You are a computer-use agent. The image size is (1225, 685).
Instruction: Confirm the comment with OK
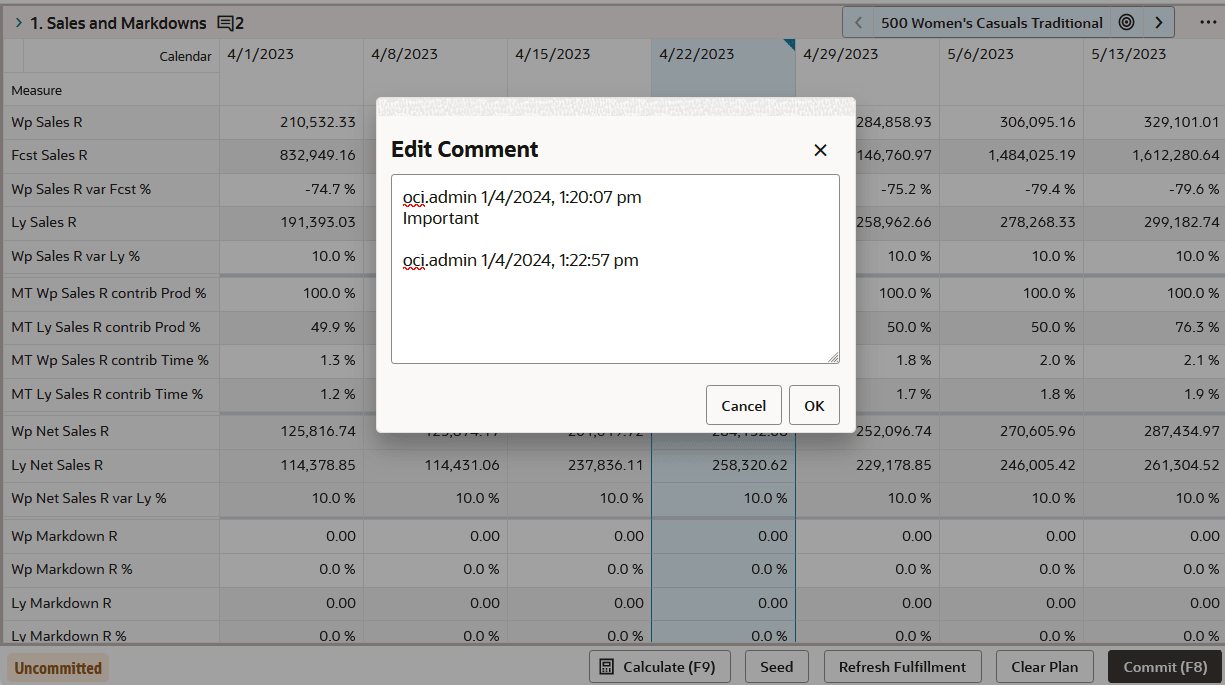point(814,405)
